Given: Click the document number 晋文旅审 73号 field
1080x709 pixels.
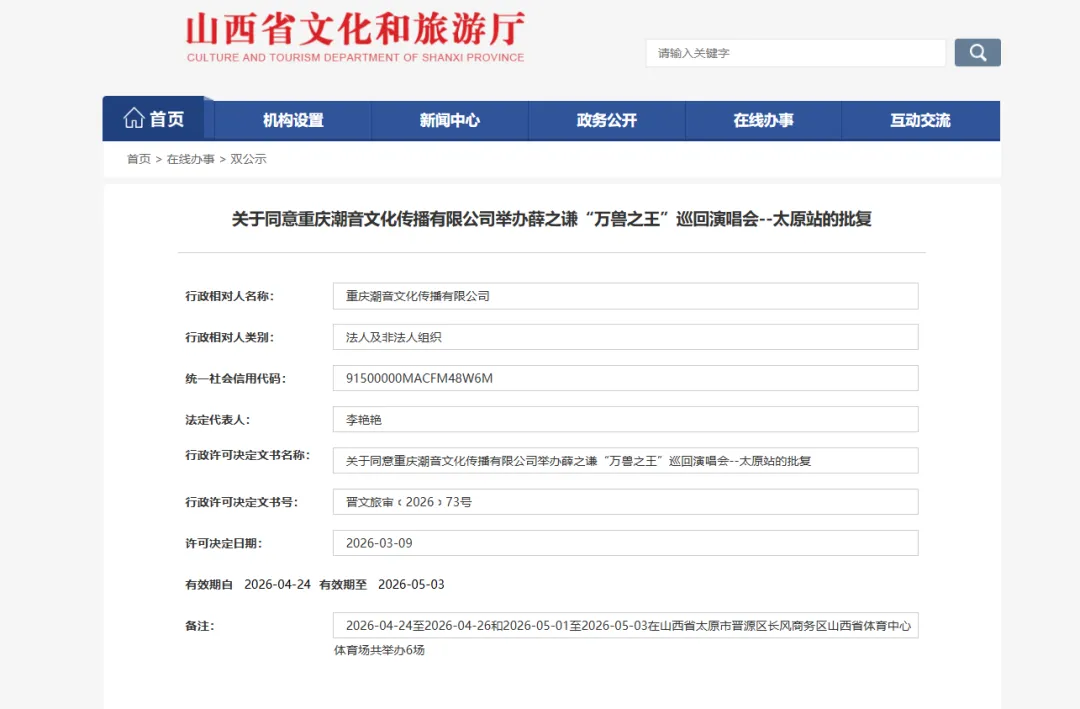Looking at the screenshot, I should click(625, 502).
